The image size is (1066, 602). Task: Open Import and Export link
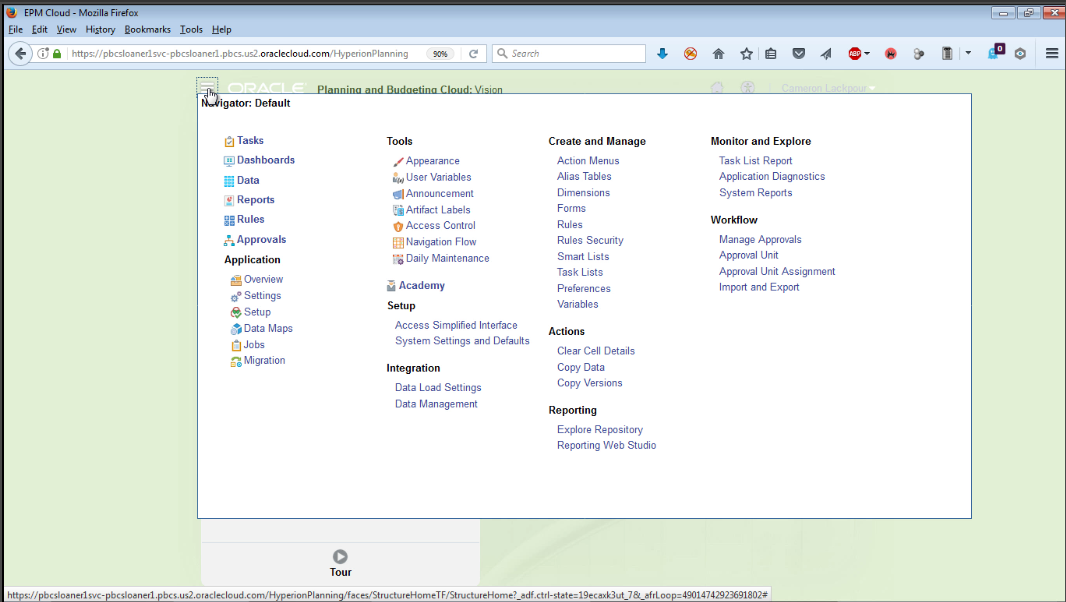tap(759, 287)
